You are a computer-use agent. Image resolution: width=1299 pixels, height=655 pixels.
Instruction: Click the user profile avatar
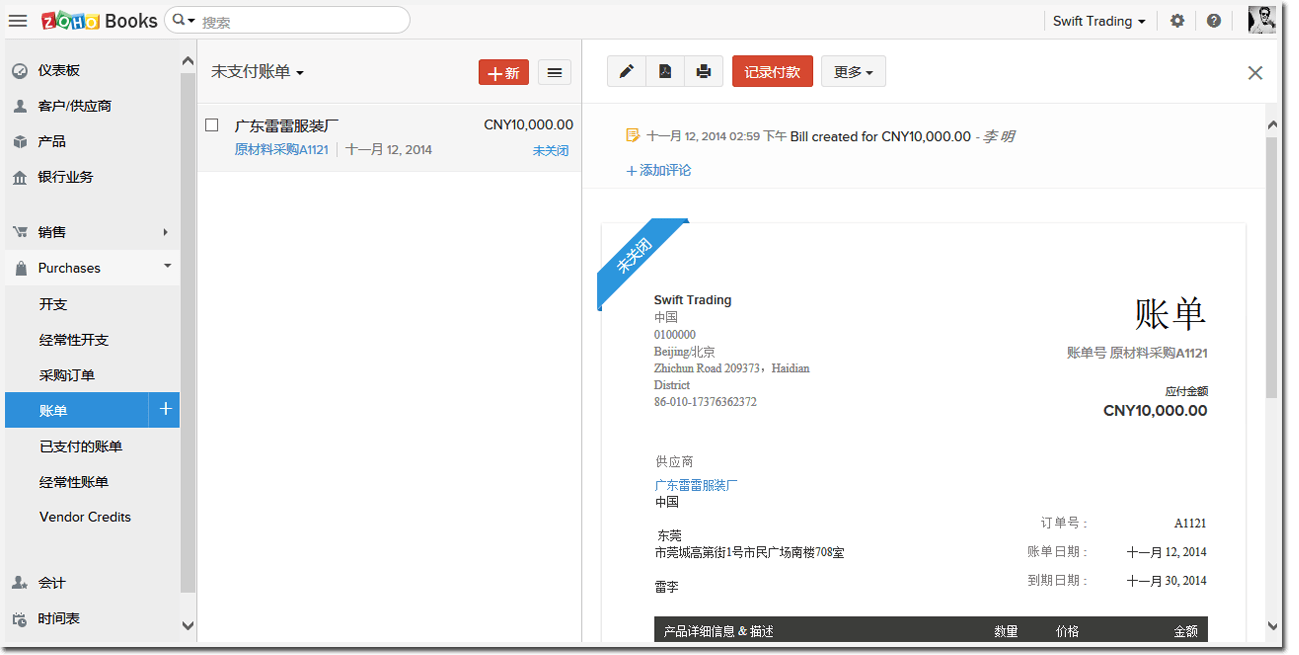1262,20
